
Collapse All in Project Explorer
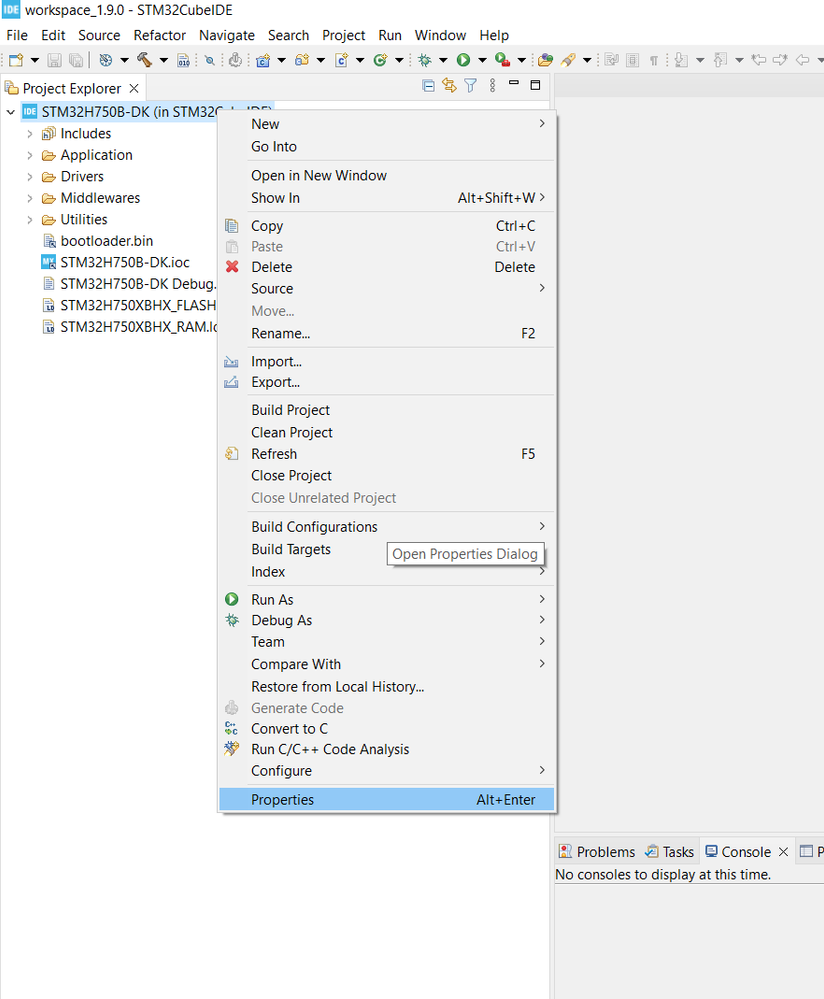(429, 85)
